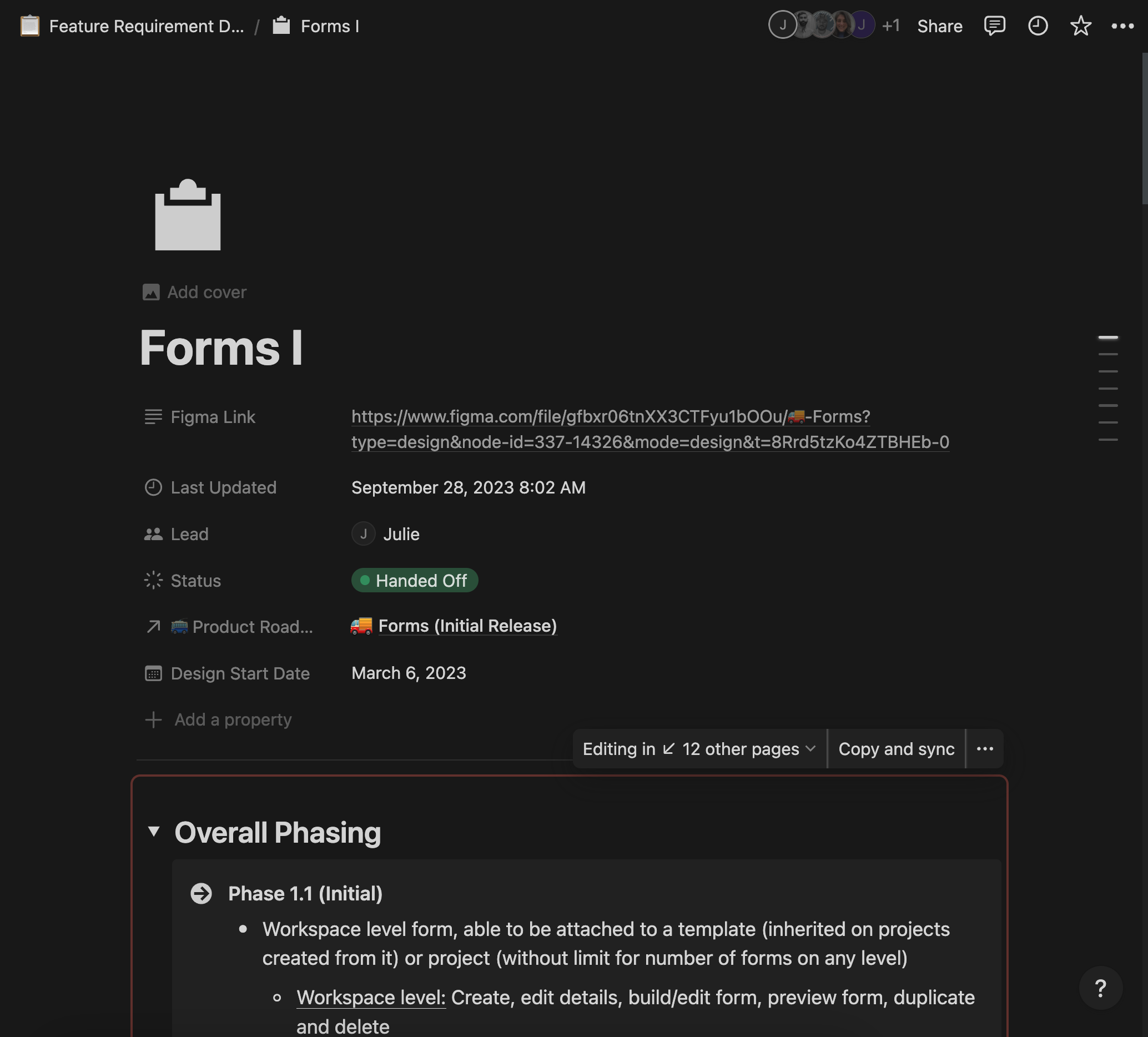Screen dimensions: 1148x1037
Task: Click Add cover image button
Action: pyautogui.click(x=195, y=292)
